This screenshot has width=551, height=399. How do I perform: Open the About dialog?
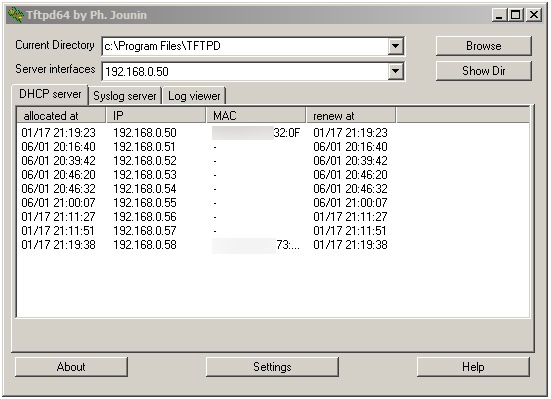(71, 367)
